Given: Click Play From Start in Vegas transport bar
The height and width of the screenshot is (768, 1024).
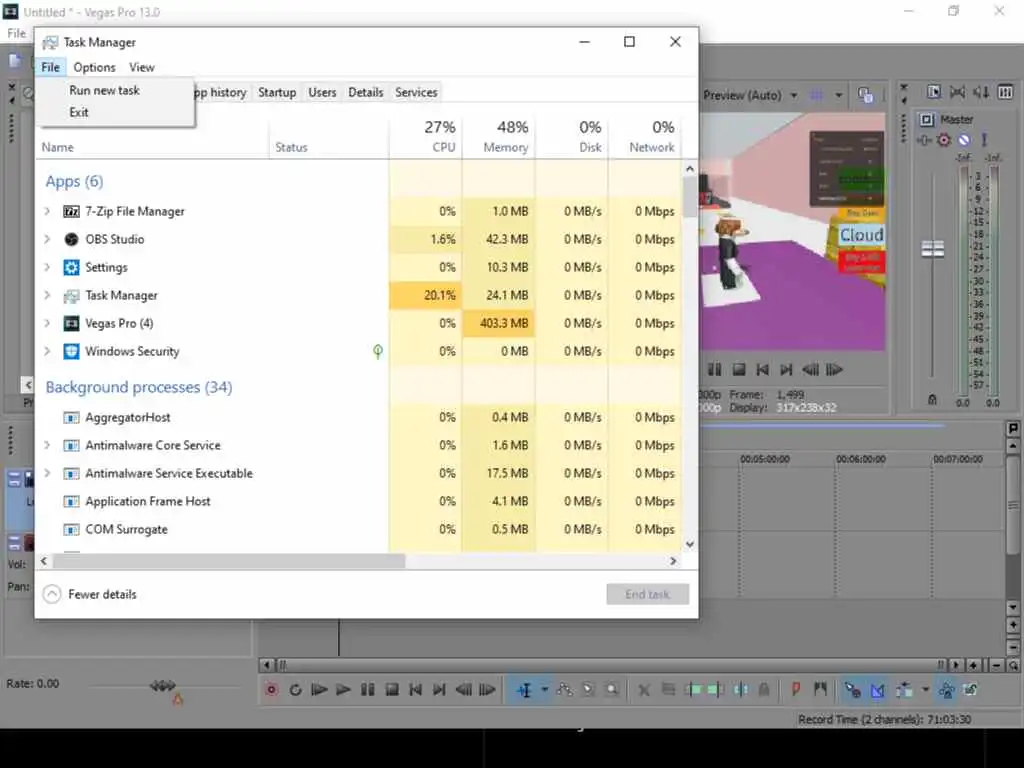Looking at the screenshot, I should click(319, 690).
